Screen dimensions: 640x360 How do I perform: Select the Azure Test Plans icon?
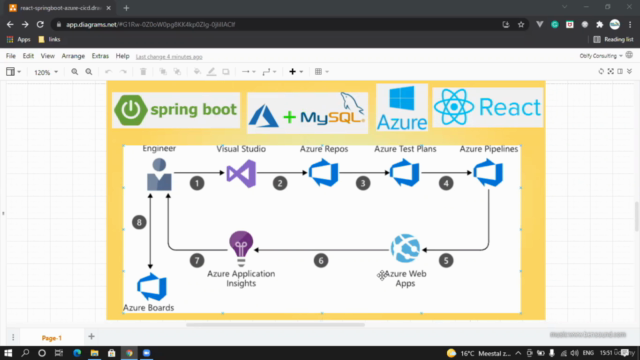click(404, 173)
